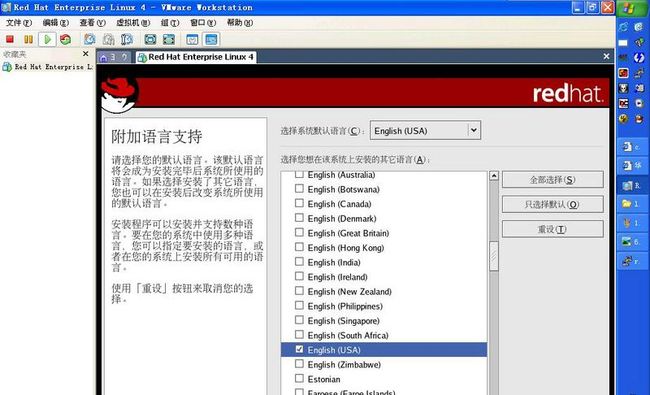Image resolution: width=650 pixels, height=395 pixels.
Task: Click the Reset virtual machine icon
Action: coord(65,39)
